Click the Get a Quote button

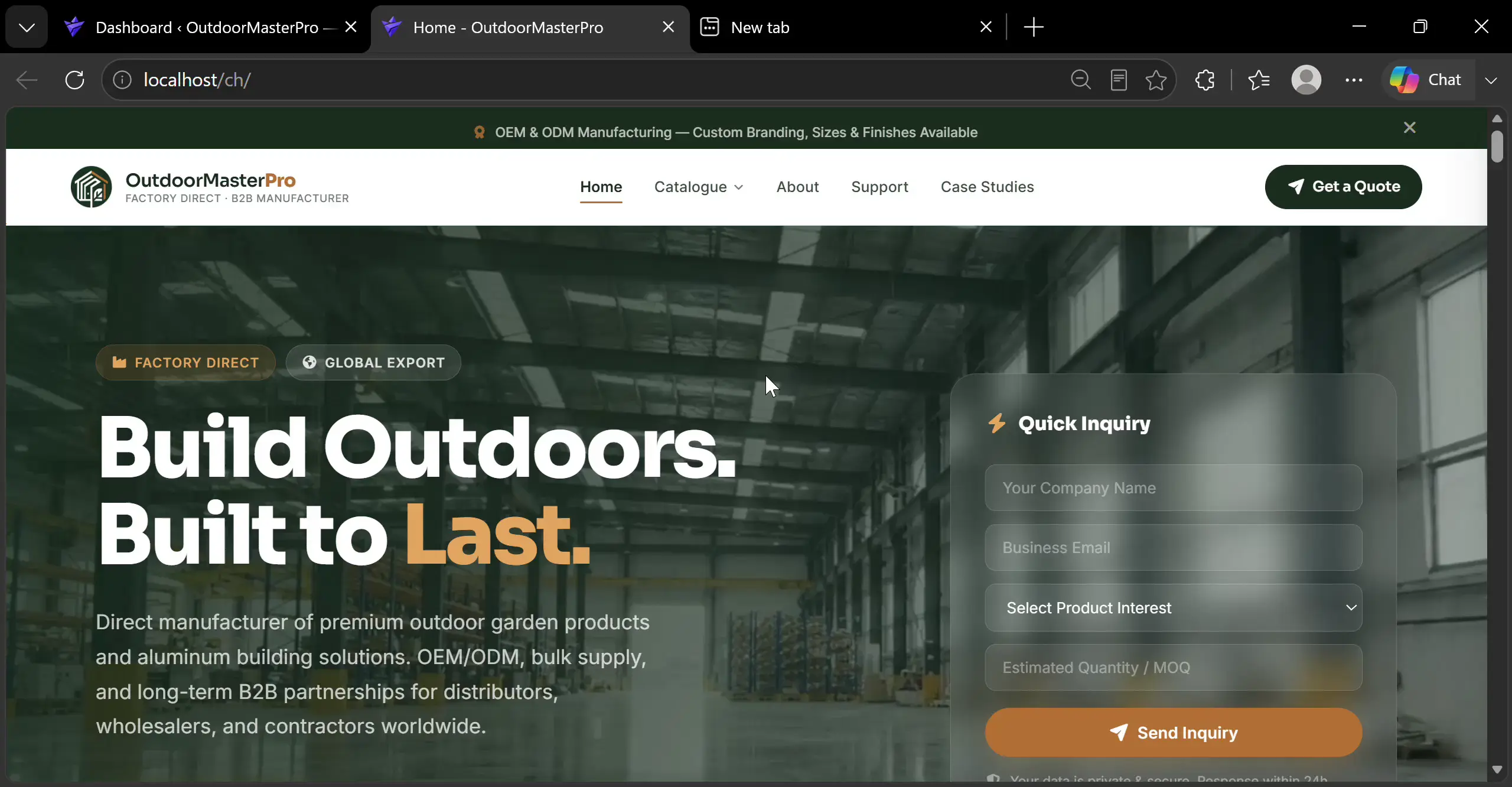1343,187
